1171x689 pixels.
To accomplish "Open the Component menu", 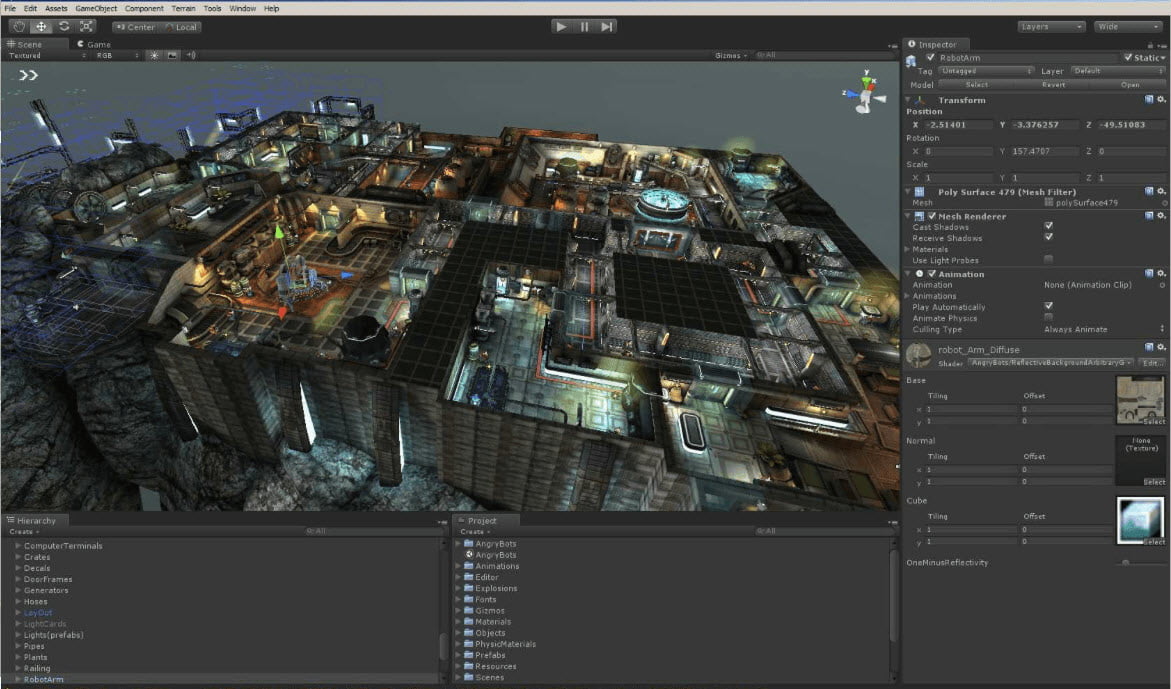I will click(144, 8).
